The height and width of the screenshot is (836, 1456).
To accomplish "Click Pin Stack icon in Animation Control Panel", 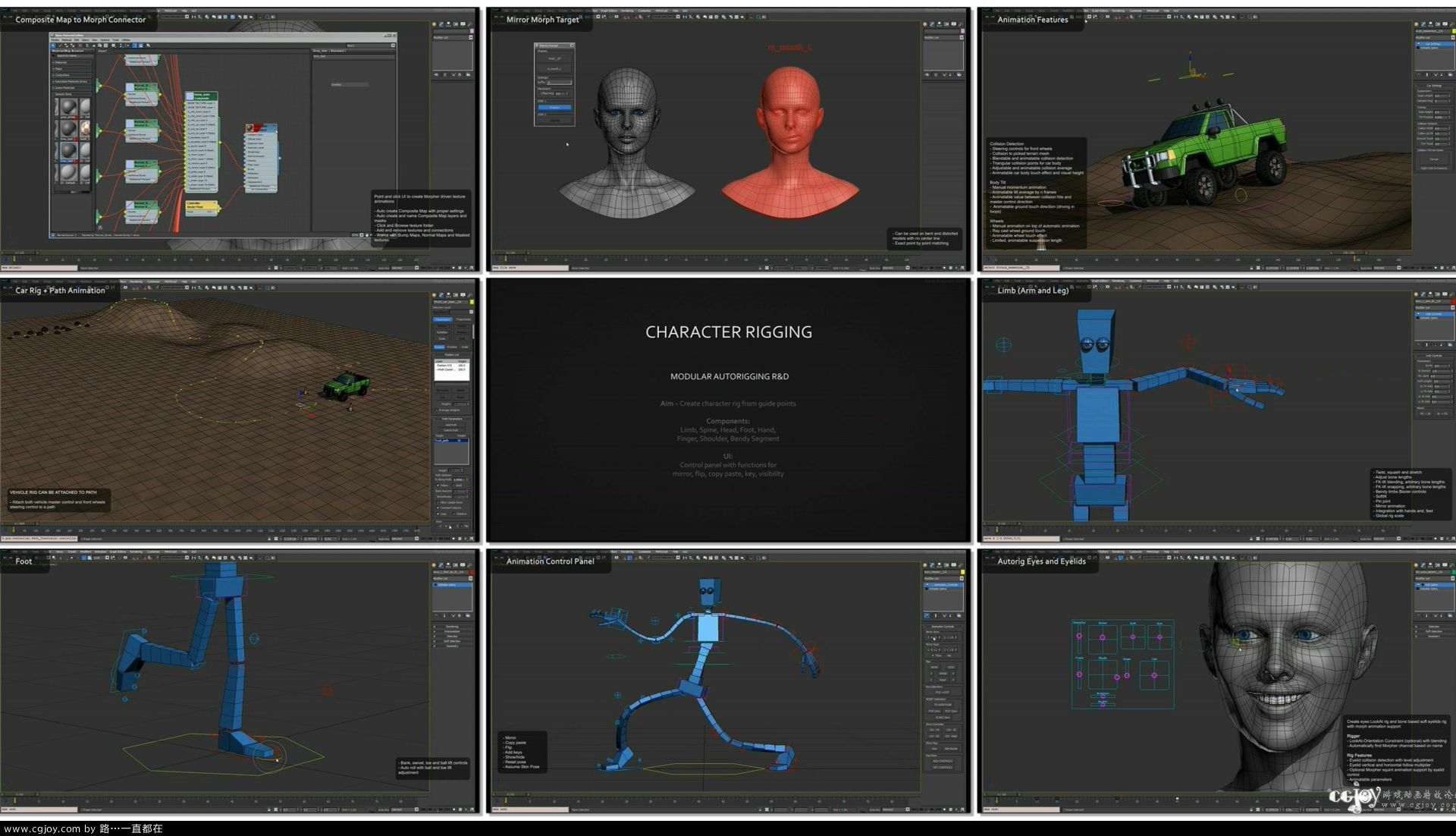I will (926, 616).
